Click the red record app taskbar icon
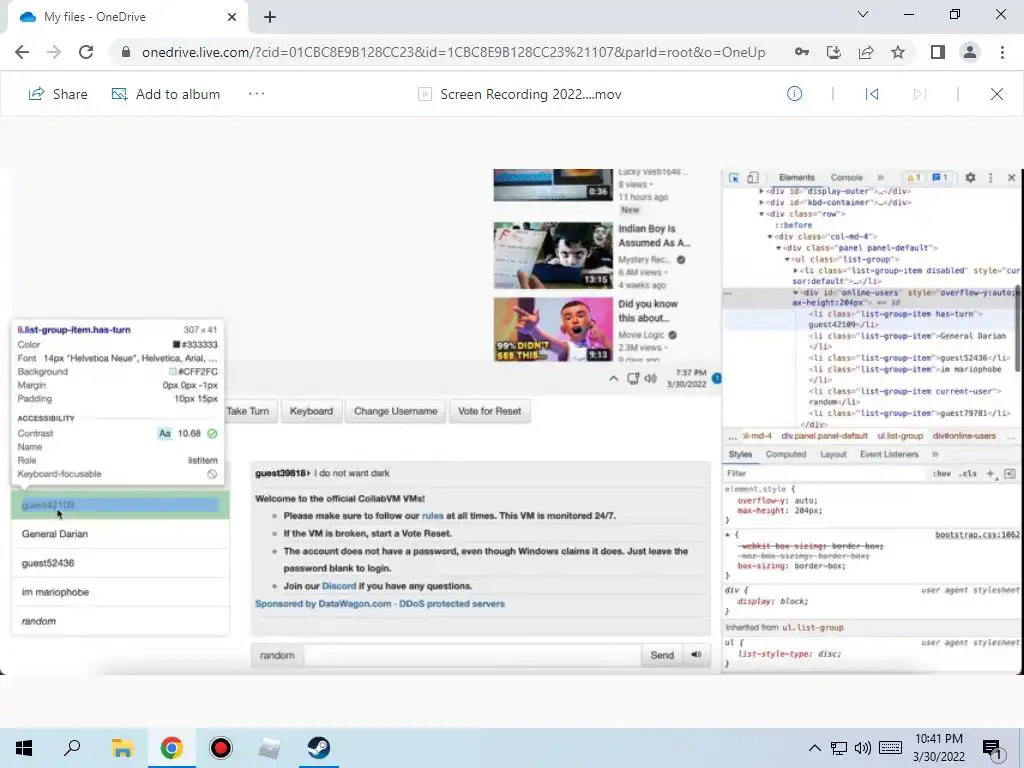The width and height of the screenshot is (1024, 768). point(221,748)
